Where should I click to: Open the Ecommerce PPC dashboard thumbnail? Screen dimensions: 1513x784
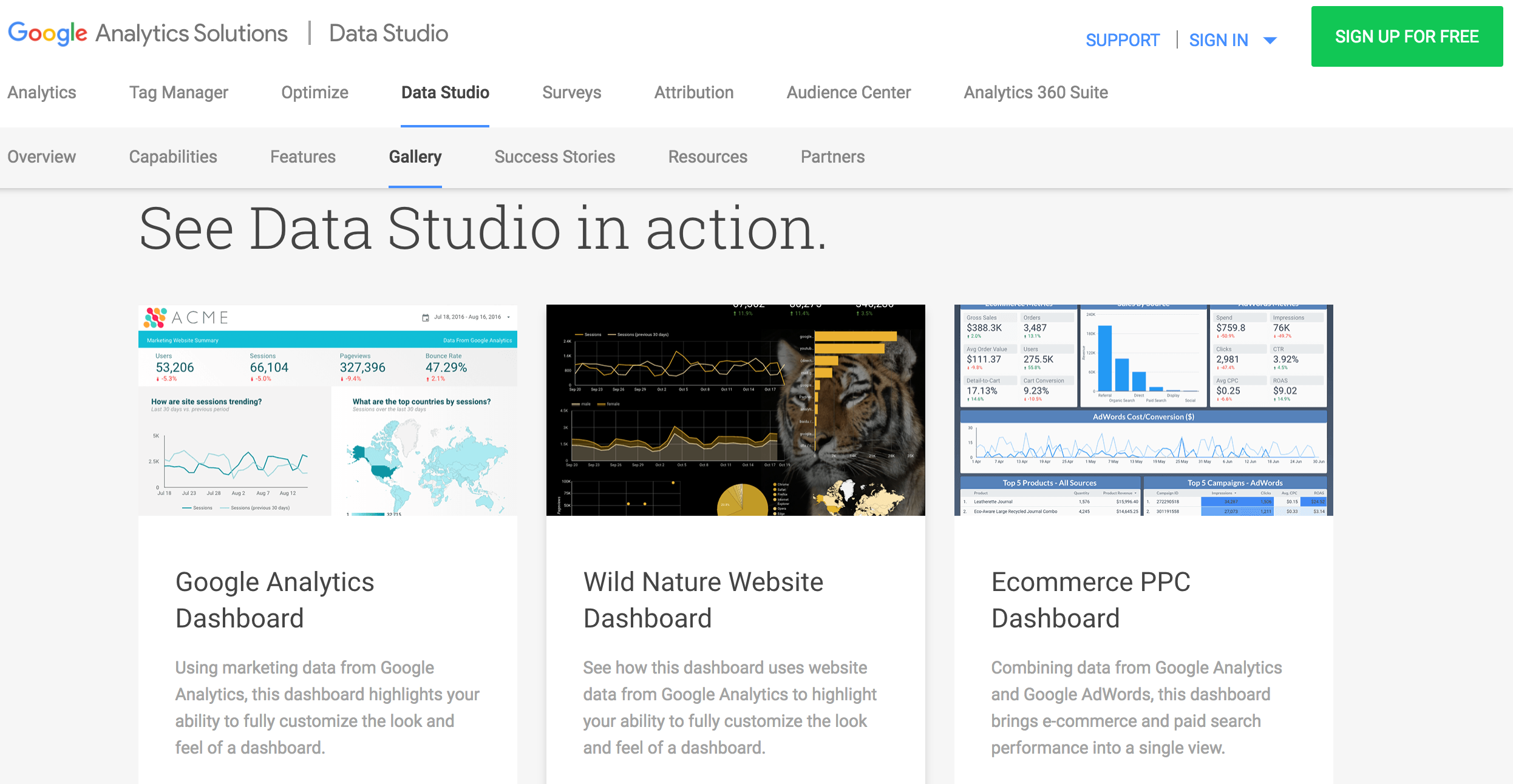(1143, 410)
